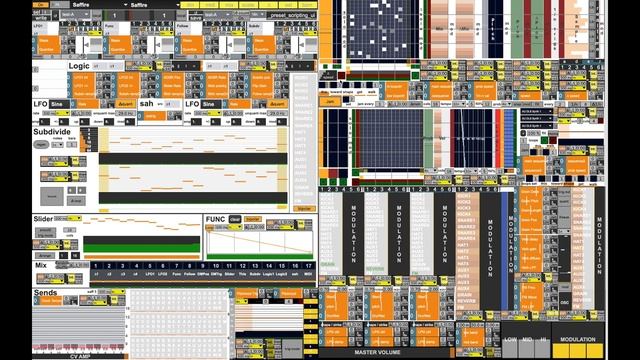Toggle the bipolar button next to FUNC clear
Screen dimensions: 640x360
(x=253, y=219)
